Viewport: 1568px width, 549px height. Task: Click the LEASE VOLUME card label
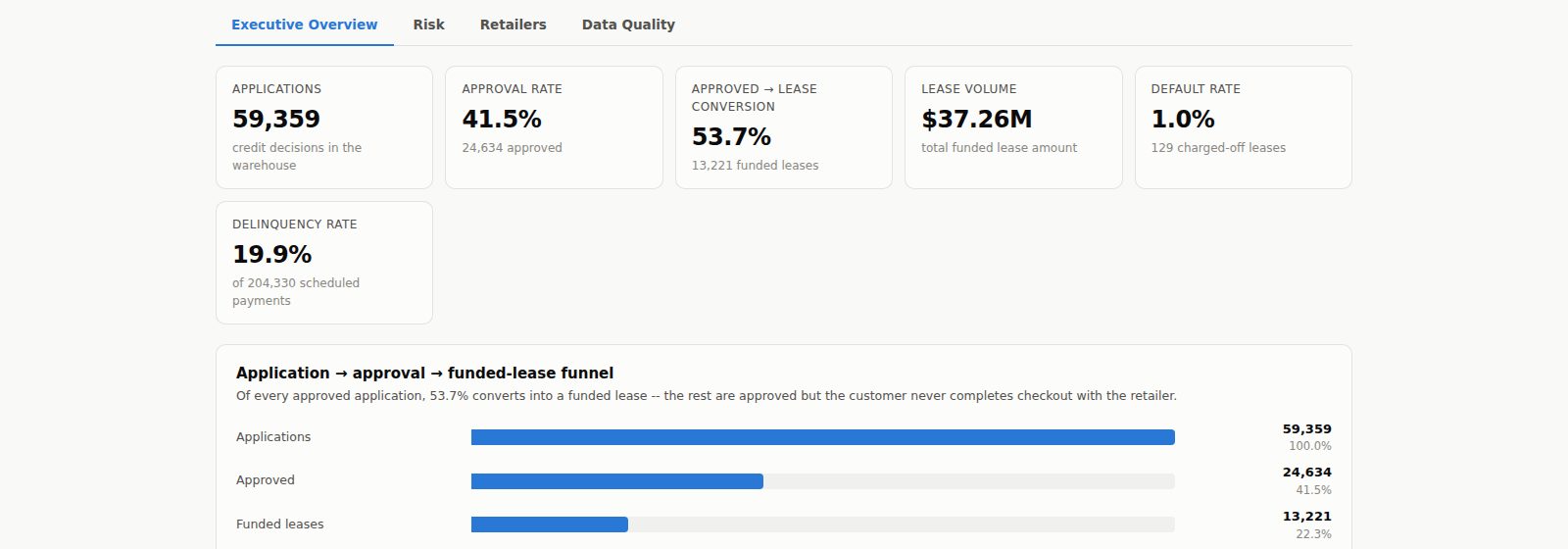[x=969, y=89]
